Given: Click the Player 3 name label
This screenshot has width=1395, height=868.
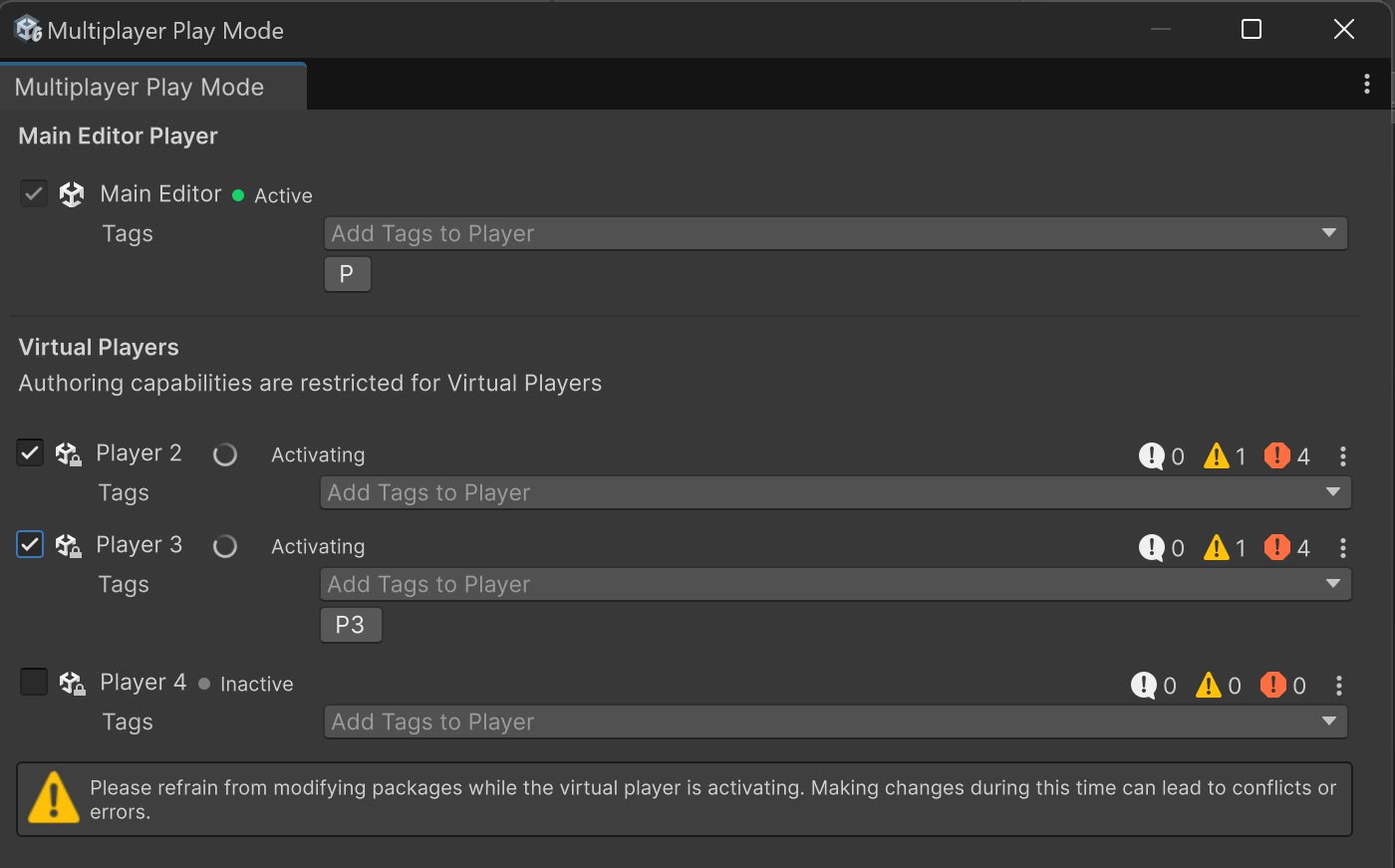Looking at the screenshot, I should pos(139,545).
